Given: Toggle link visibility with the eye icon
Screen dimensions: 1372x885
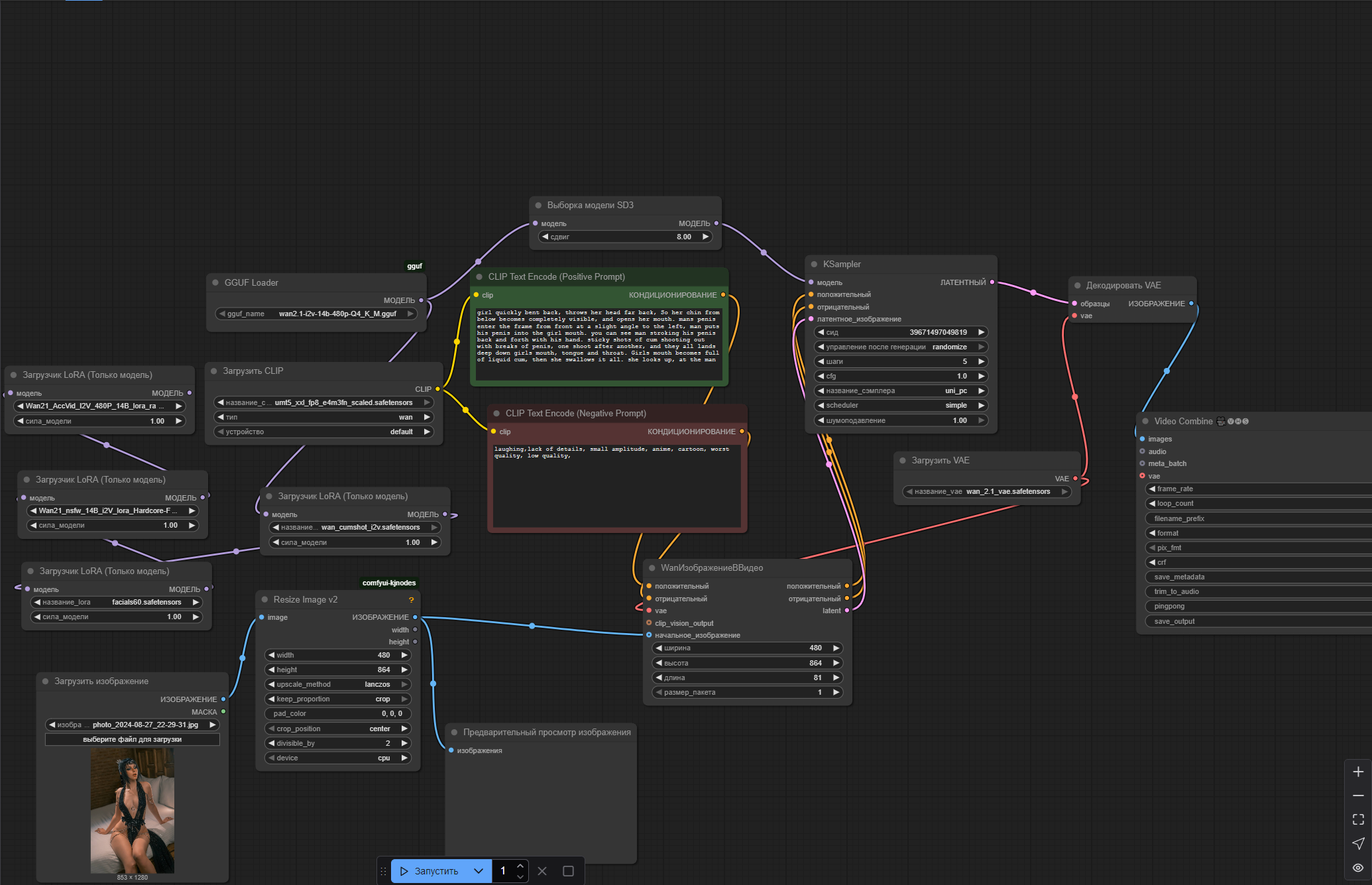Looking at the screenshot, I should pyautogui.click(x=1358, y=867).
